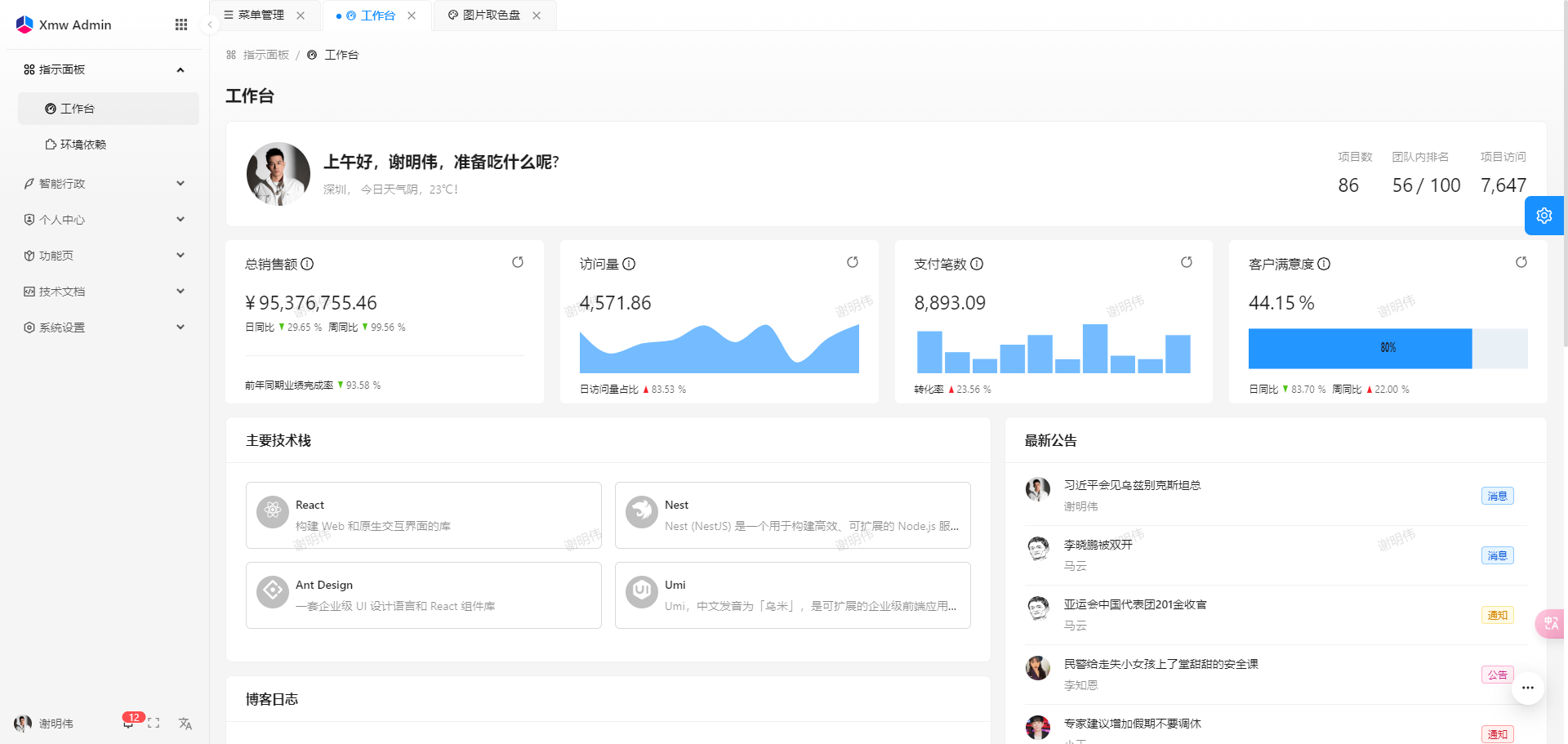The image size is (1568, 744).
Task: Open the floating three-dots button
Action: coord(1528,688)
